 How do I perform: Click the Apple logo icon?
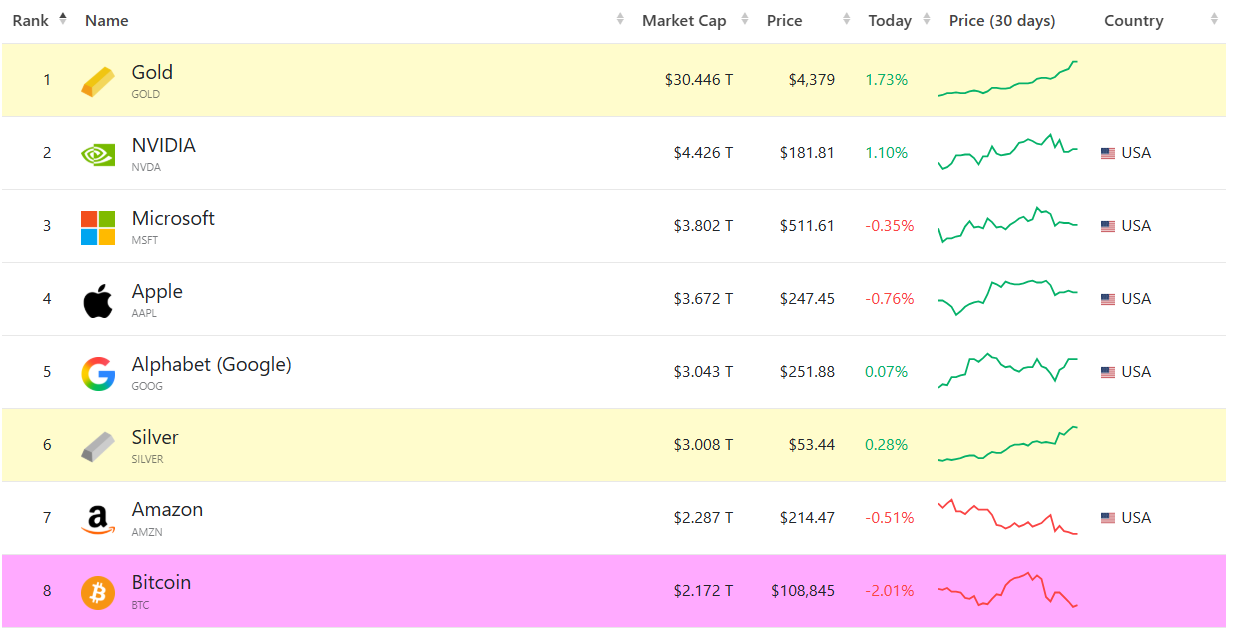pos(98,300)
